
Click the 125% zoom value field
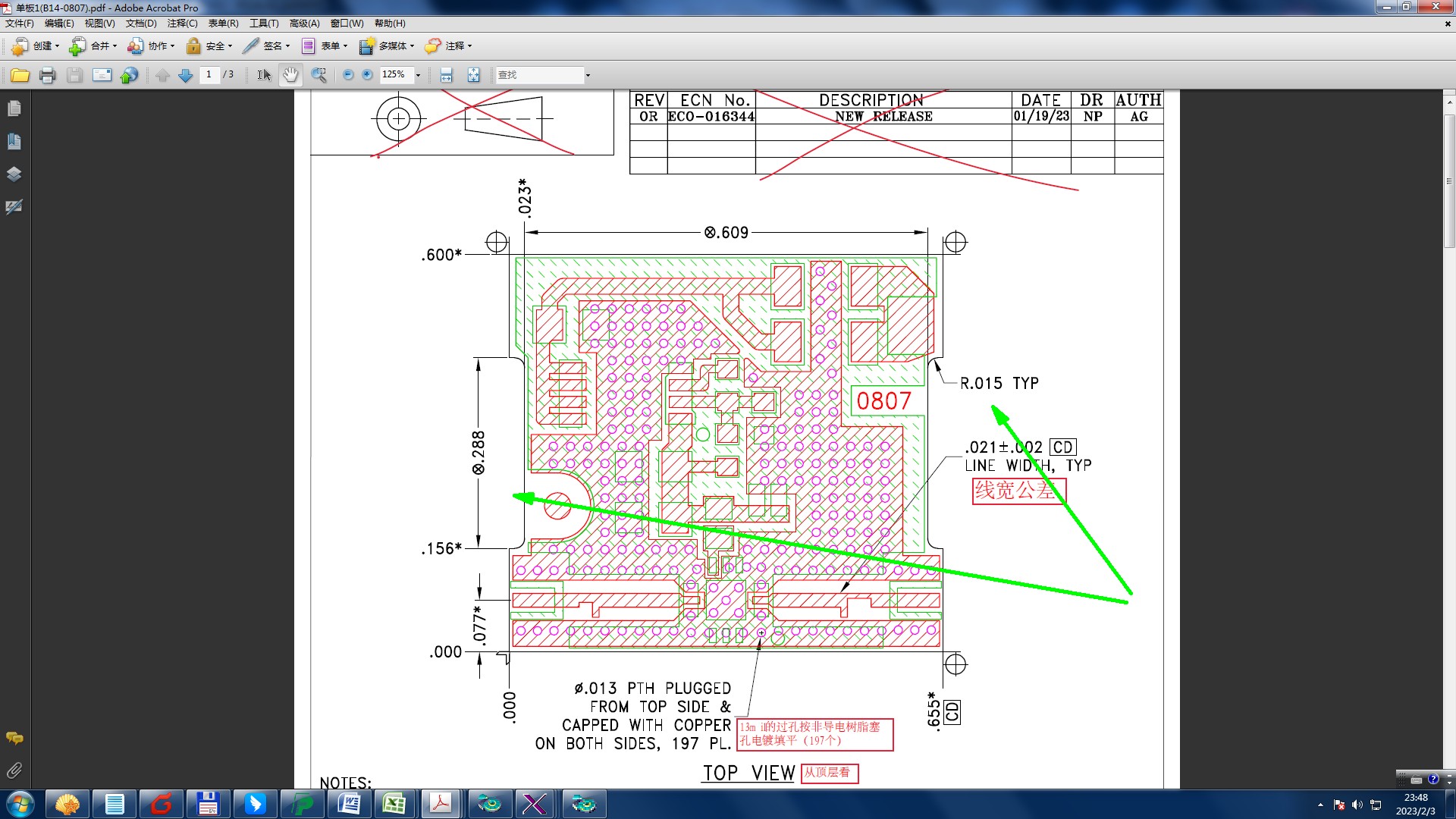396,74
